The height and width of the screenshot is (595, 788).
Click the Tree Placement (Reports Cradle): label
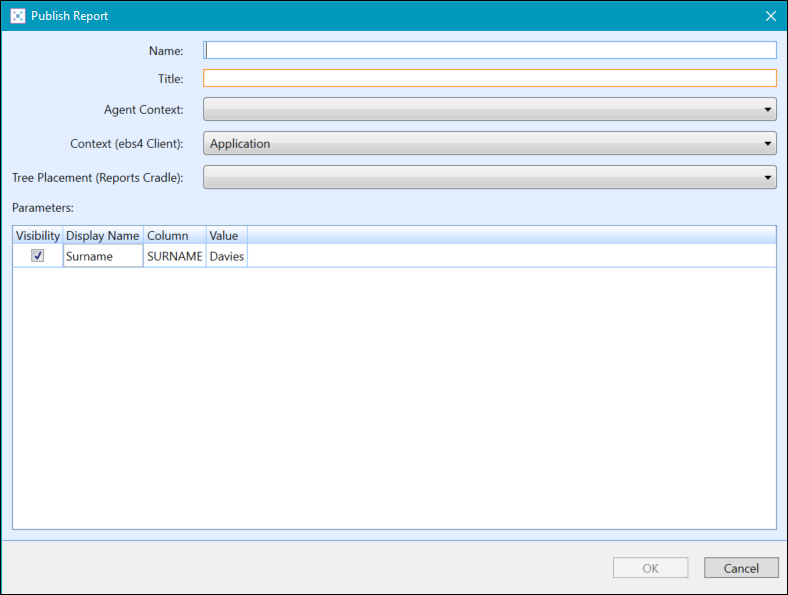click(98, 178)
